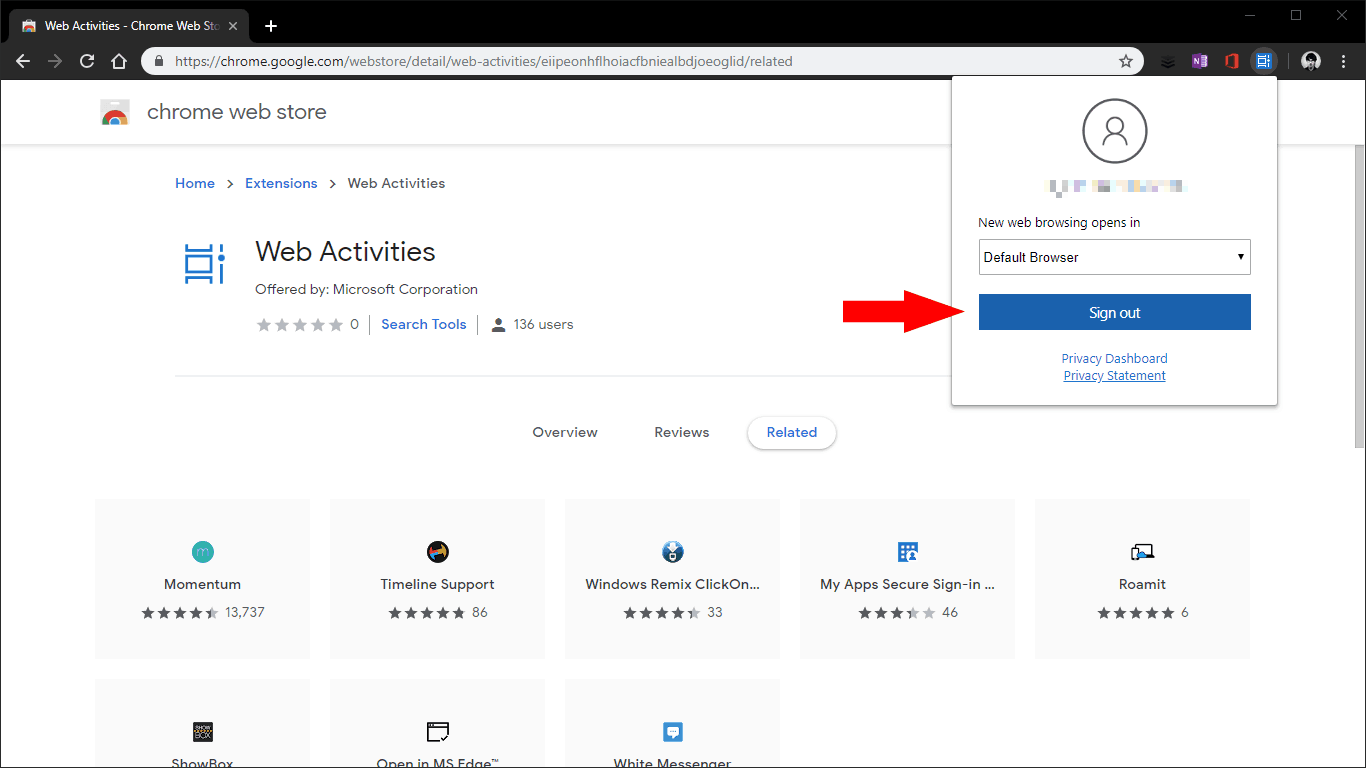
Task: Open the Momentum card title
Action: pyautogui.click(x=203, y=584)
